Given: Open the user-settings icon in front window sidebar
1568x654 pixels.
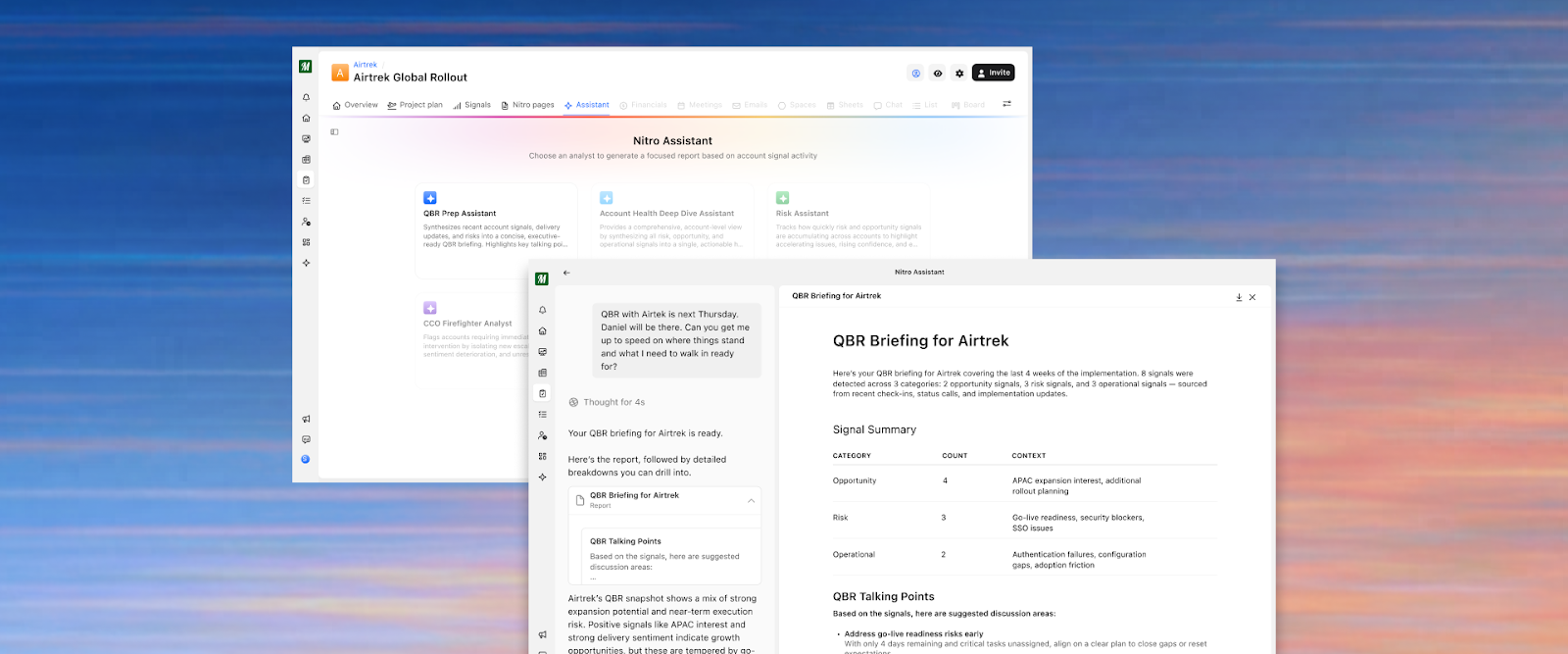Looking at the screenshot, I should pos(542,435).
